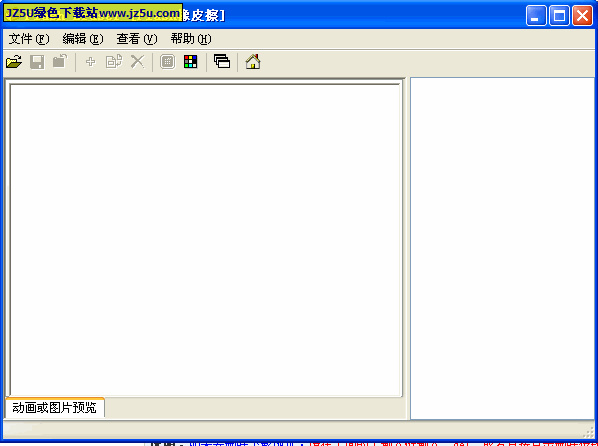
Task: Click the X delete toolbar icon
Action: point(137,61)
